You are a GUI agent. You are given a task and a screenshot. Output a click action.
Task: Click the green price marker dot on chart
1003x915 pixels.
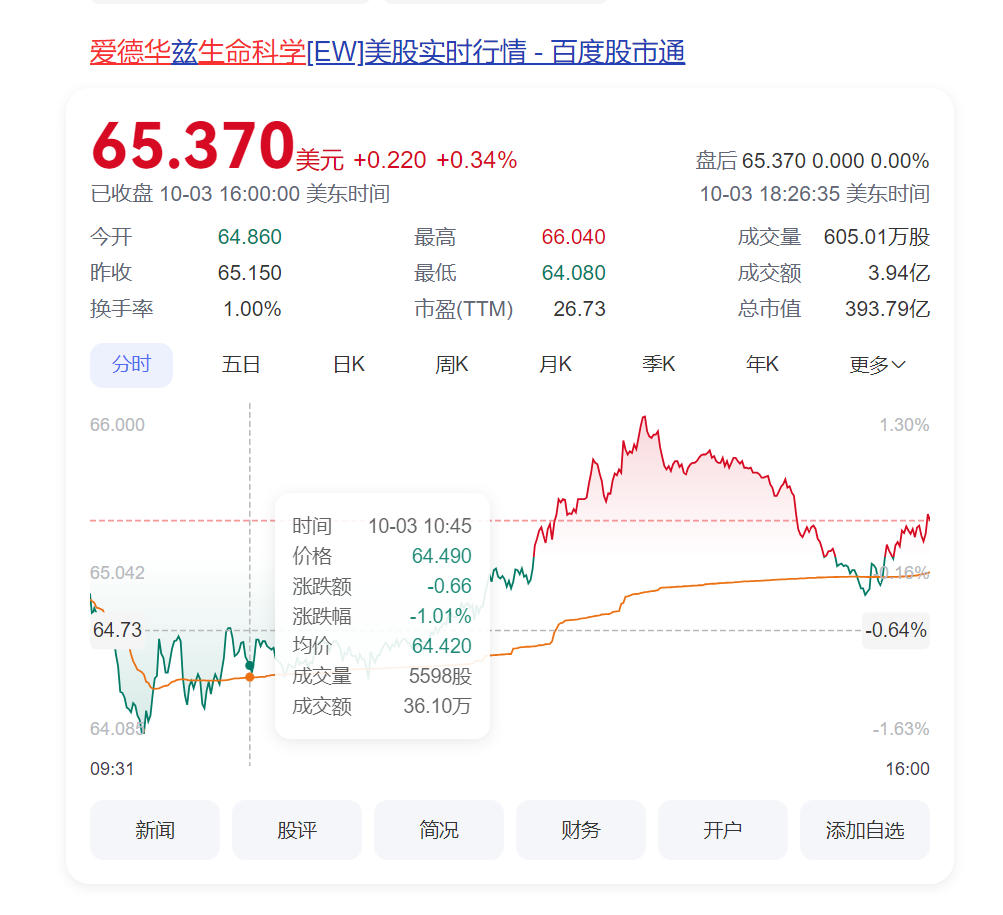pos(249,665)
